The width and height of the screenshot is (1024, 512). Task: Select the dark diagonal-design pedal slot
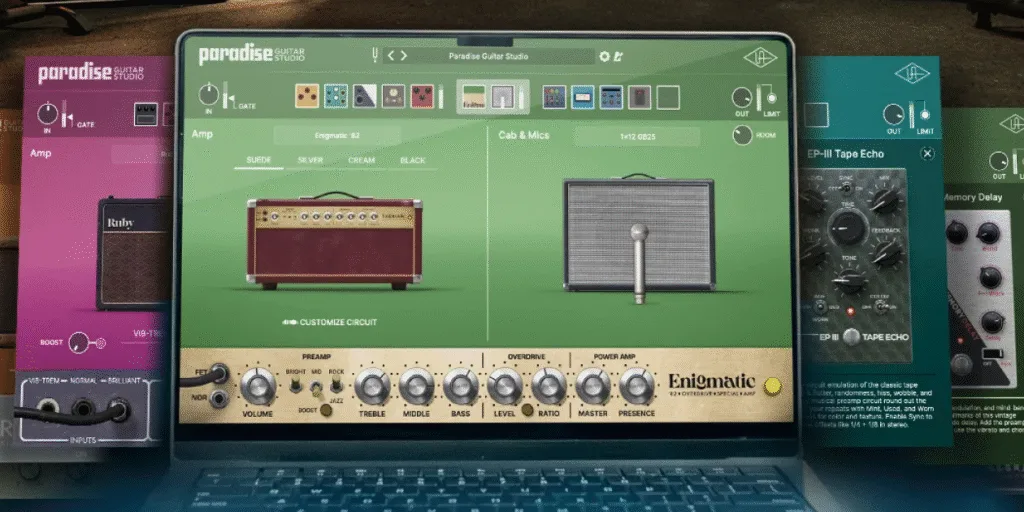click(x=364, y=96)
